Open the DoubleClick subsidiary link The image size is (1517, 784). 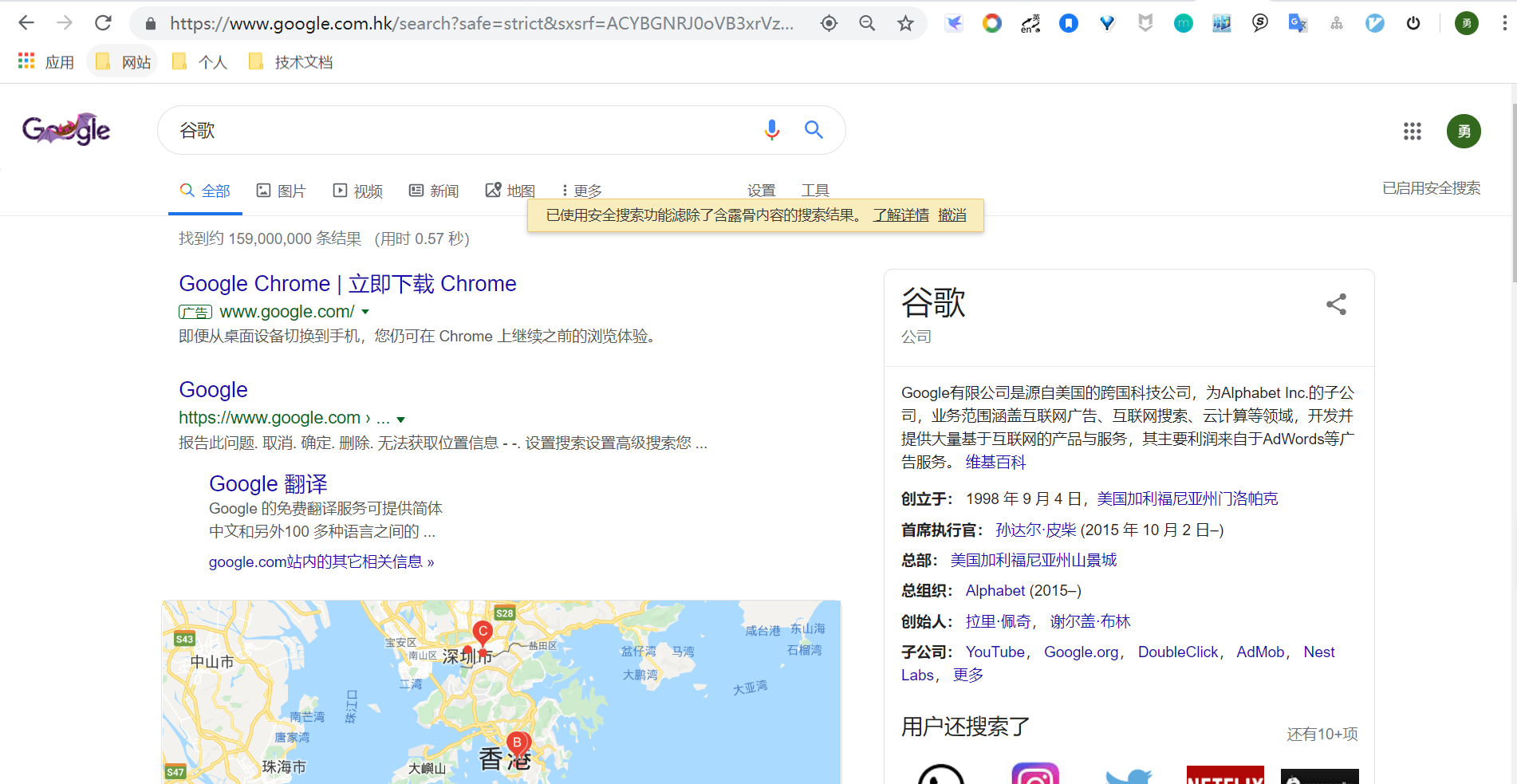(1178, 652)
